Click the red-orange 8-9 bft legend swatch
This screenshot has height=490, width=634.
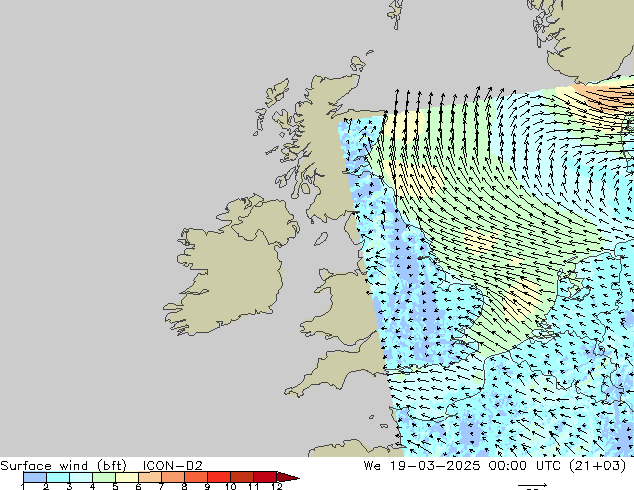(196, 477)
